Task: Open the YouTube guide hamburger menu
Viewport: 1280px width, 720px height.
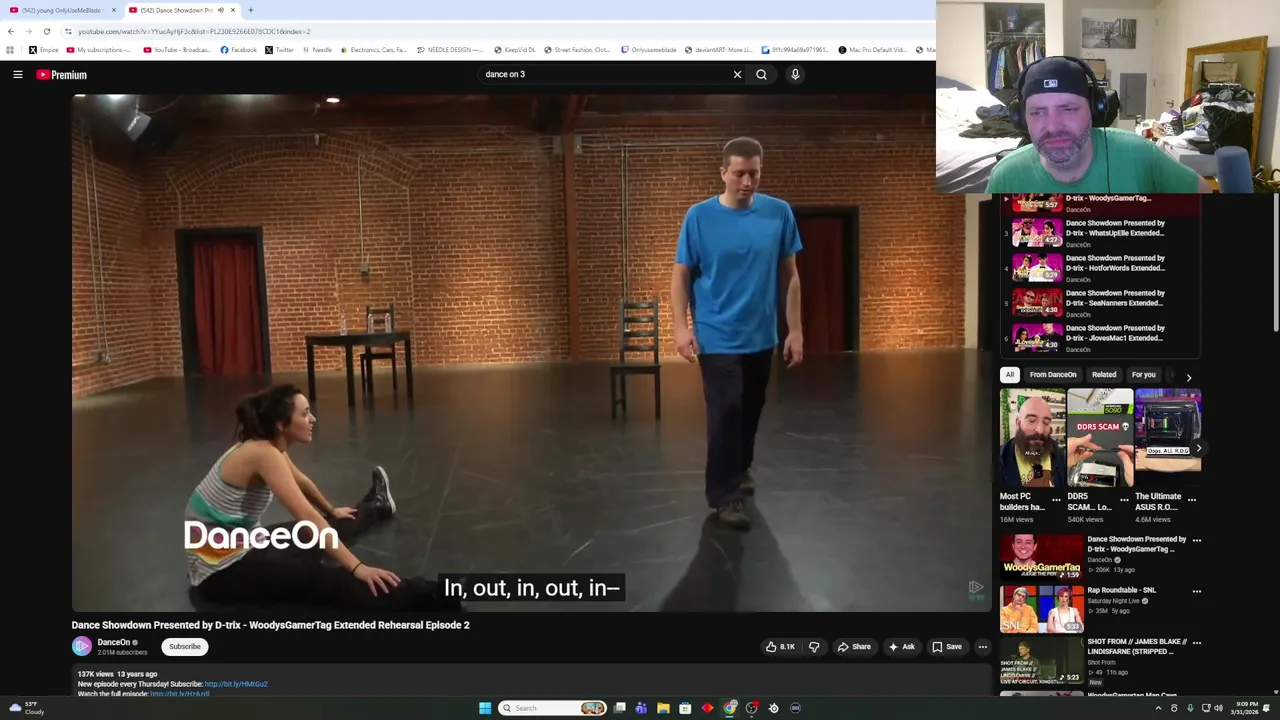Action: tap(18, 74)
